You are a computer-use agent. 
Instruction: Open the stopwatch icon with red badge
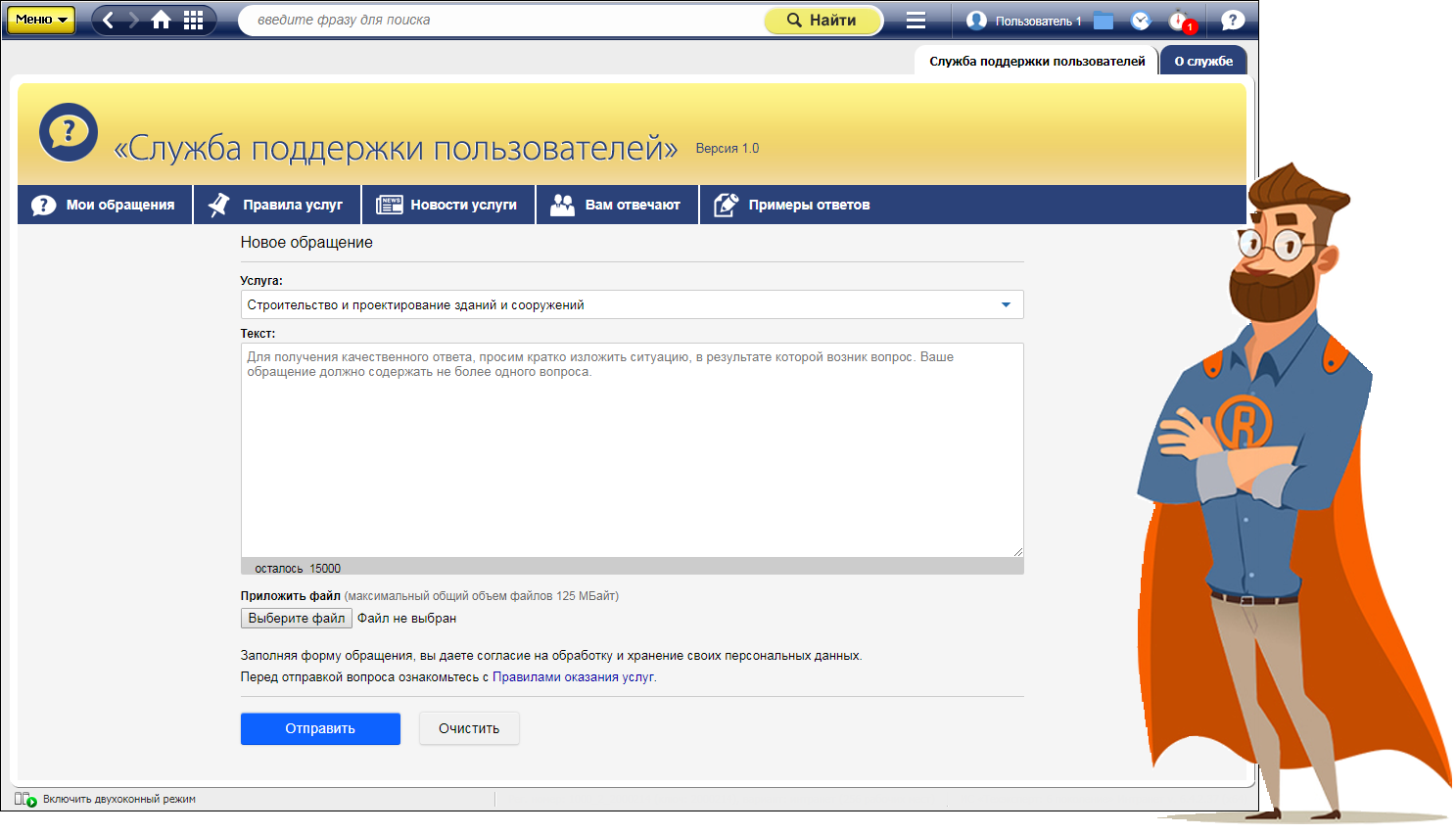(x=1180, y=21)
